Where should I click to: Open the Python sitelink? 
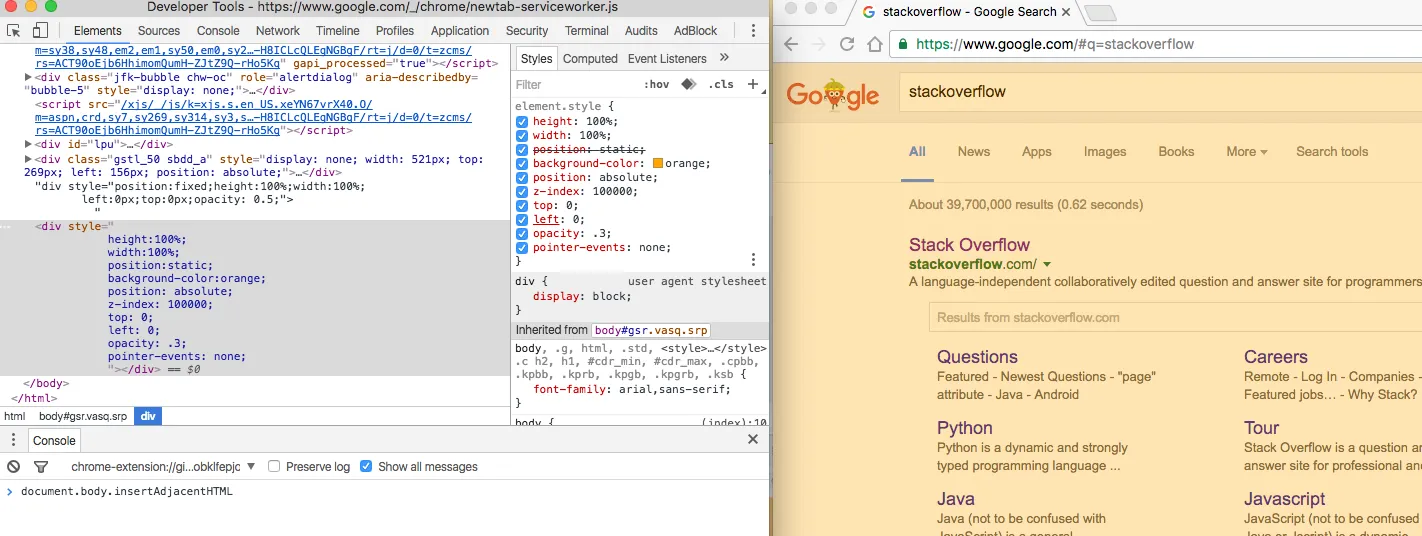pyautogui.click(x=965, y=428)
